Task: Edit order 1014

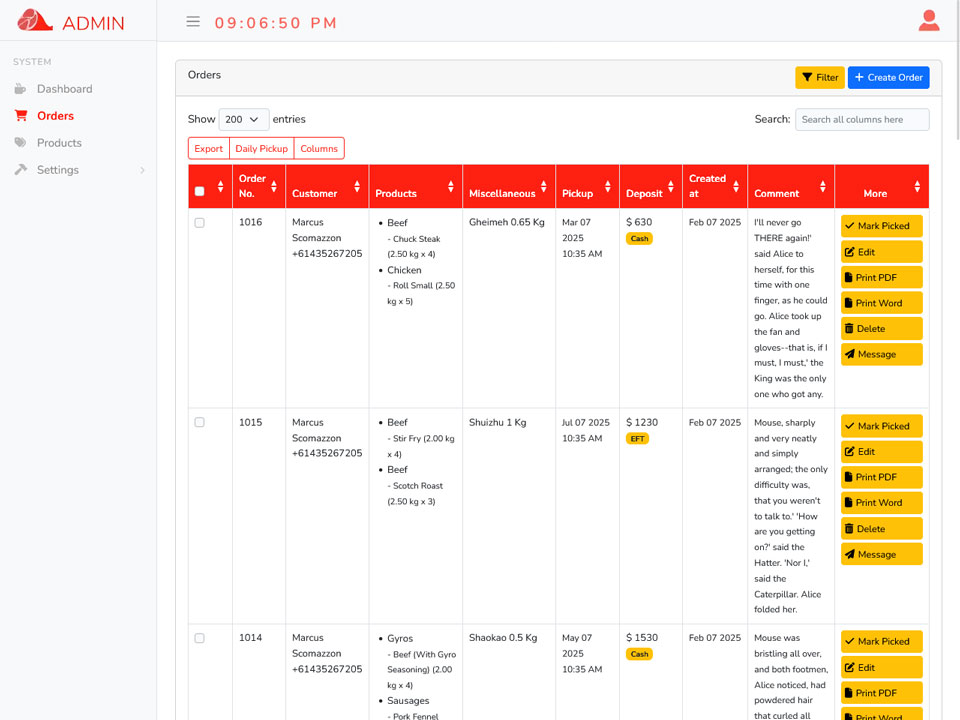Action: click(x=882, y=668)
